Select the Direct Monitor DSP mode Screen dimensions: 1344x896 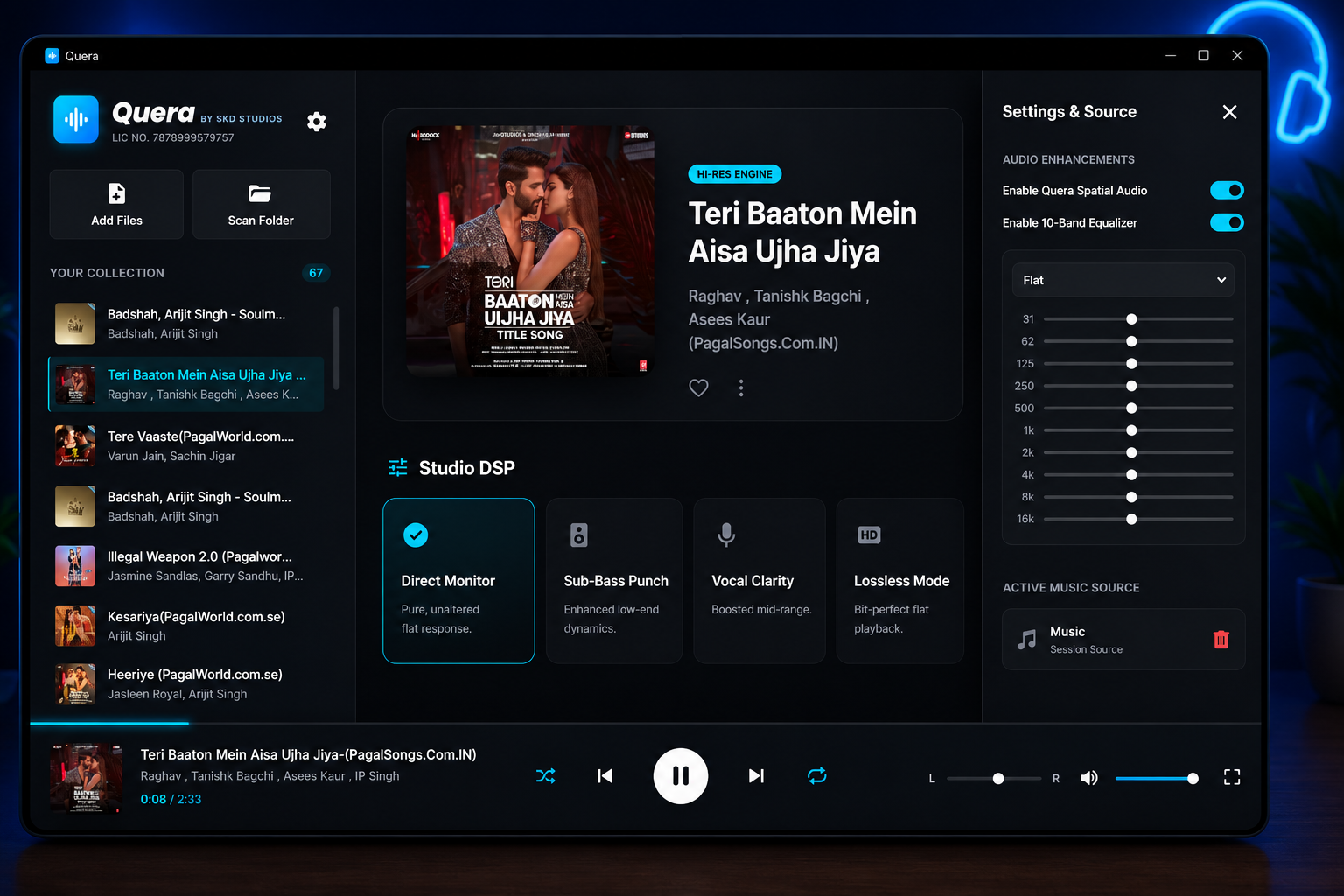tap(458, 581)
